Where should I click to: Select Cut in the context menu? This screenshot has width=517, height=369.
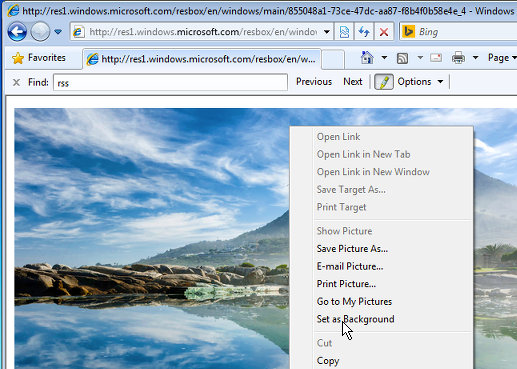(324, 343)
